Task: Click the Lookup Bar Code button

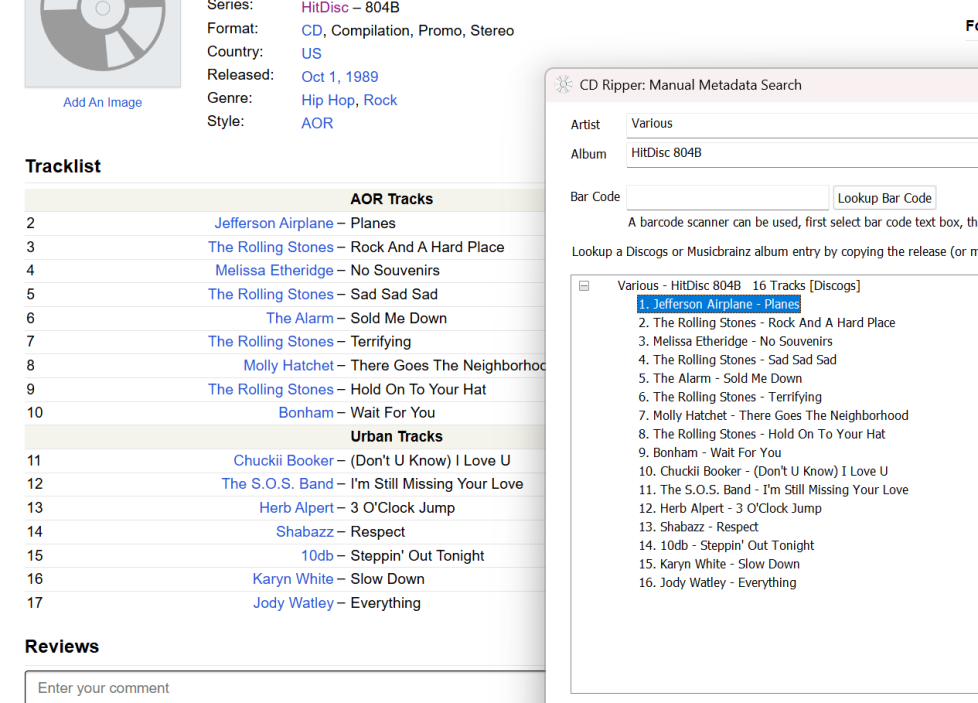Action: point(884,198)
